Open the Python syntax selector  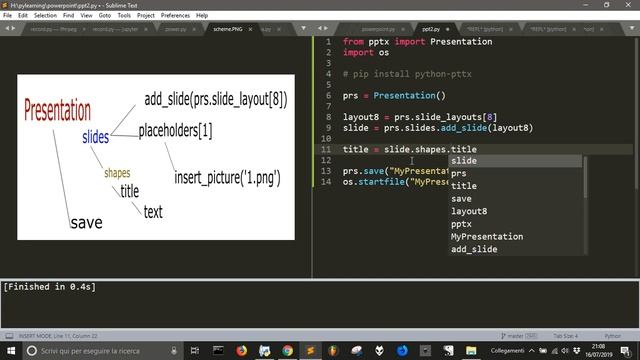click(x=613, y=336)
